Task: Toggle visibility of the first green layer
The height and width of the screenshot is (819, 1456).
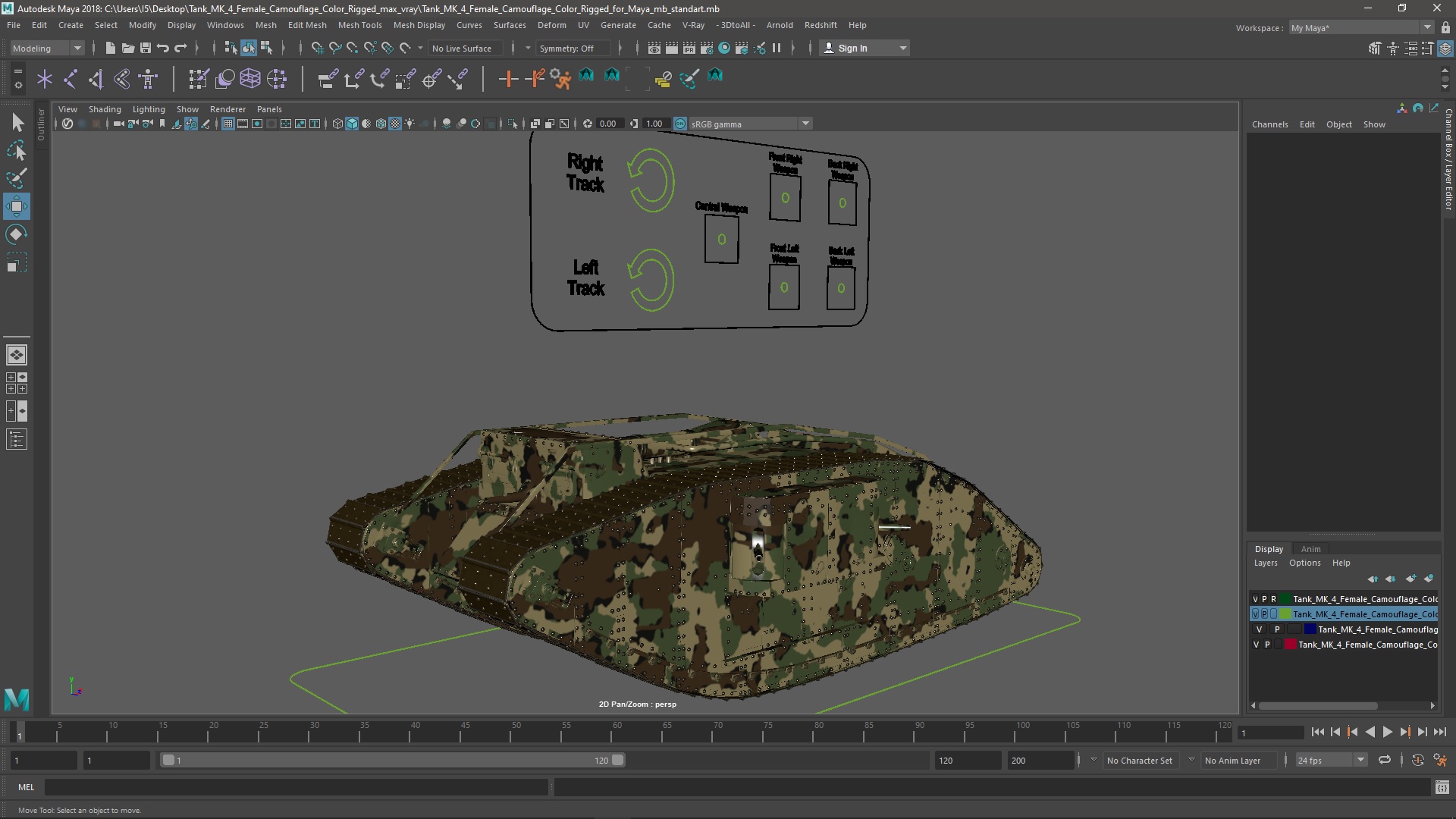Action: 1255,599
